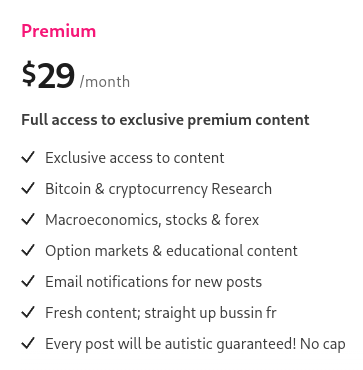Select the Macroeconomics, stocks & forex text
Screen dimensions: 363x370
tap(152, 220)
